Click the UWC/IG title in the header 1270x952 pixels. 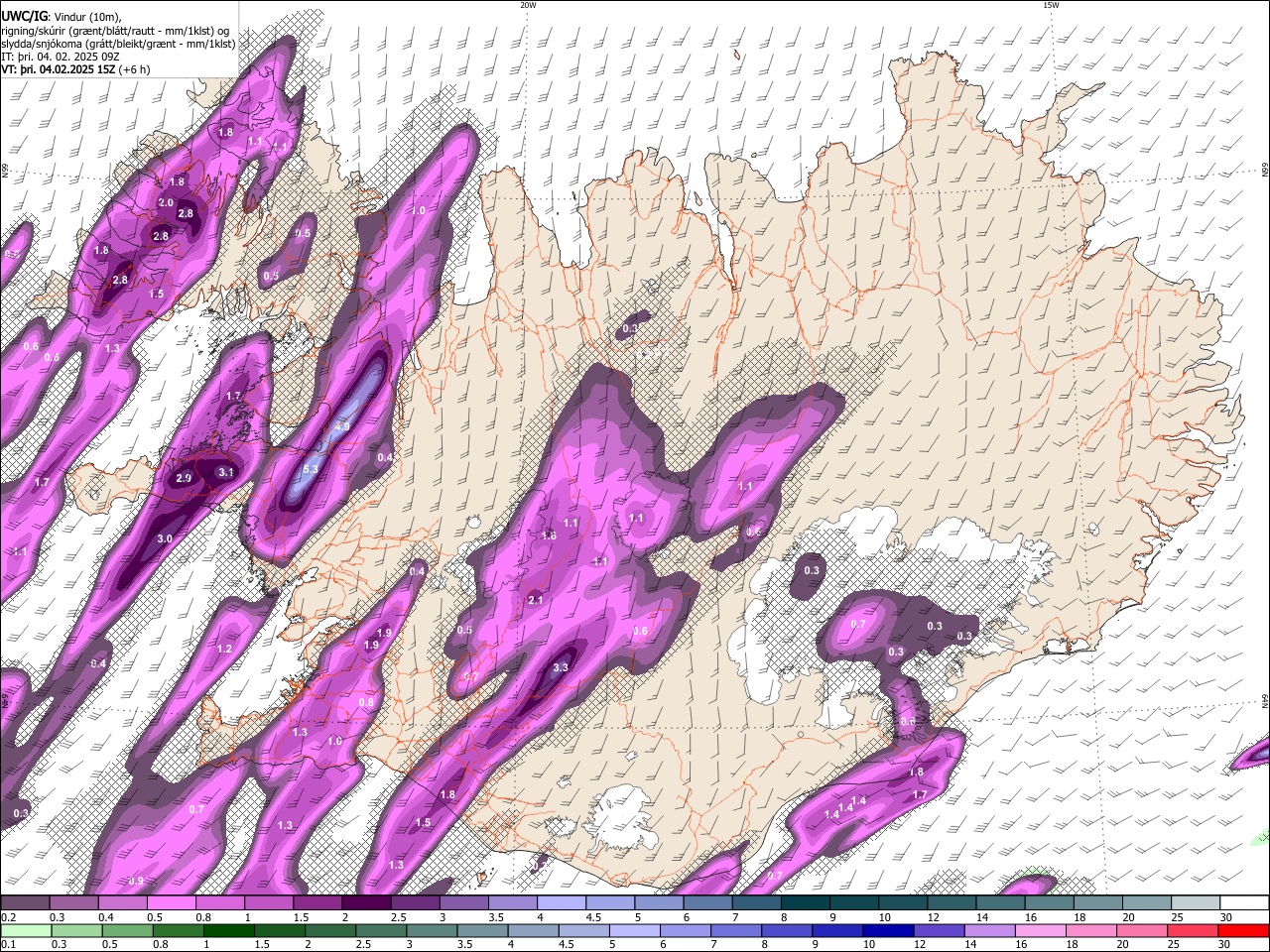click(x=24, y=17)
